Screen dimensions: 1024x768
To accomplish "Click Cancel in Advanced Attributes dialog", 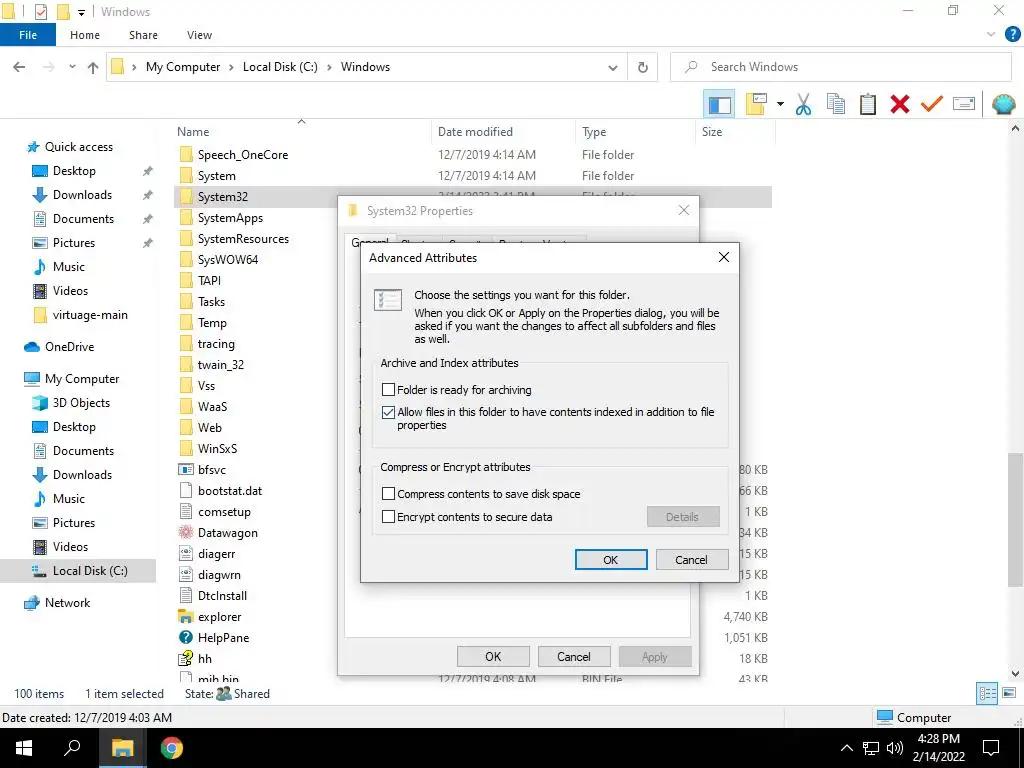I will pos(692,560).
